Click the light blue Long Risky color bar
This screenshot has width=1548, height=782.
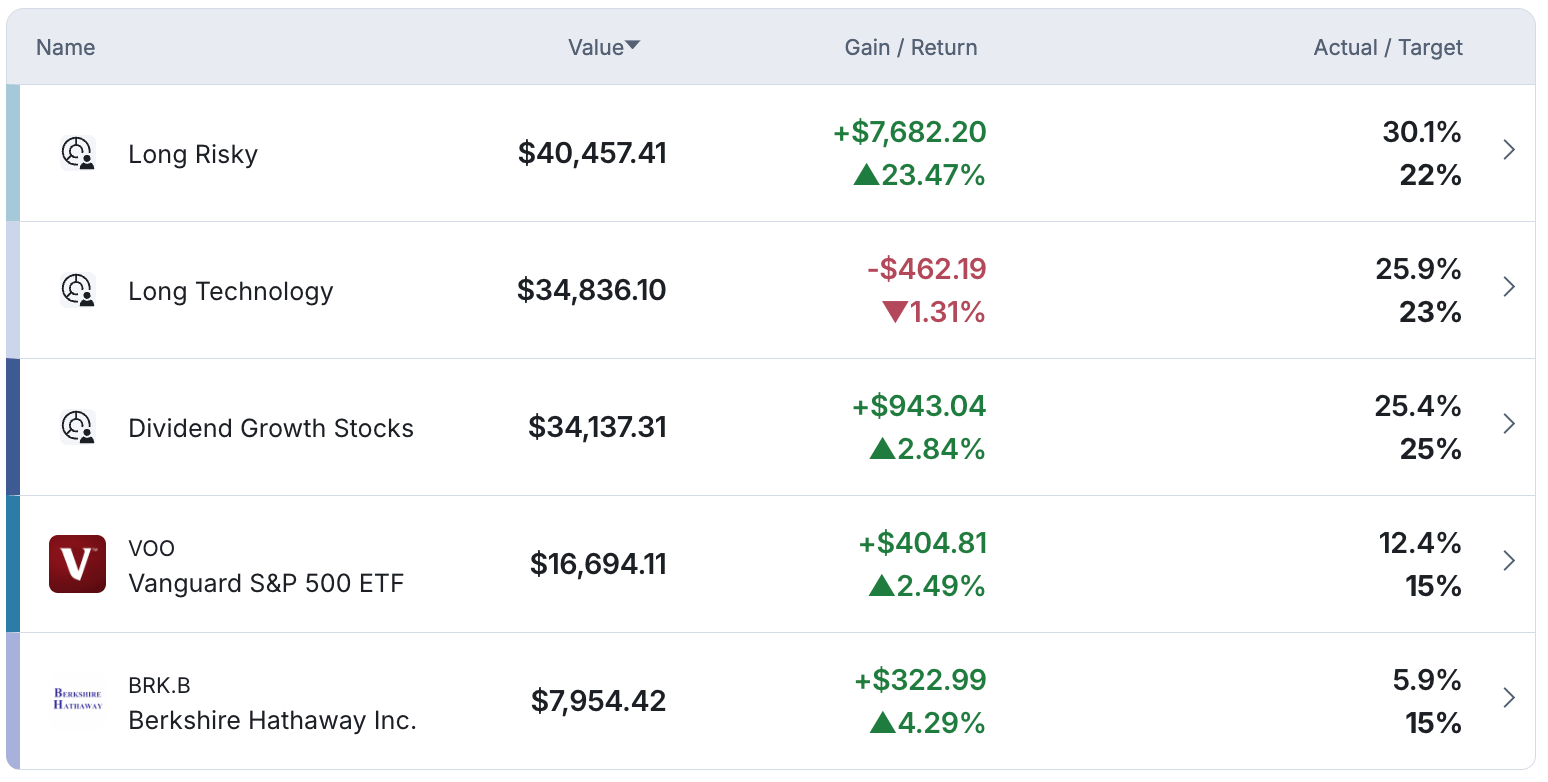coord(12,153)
